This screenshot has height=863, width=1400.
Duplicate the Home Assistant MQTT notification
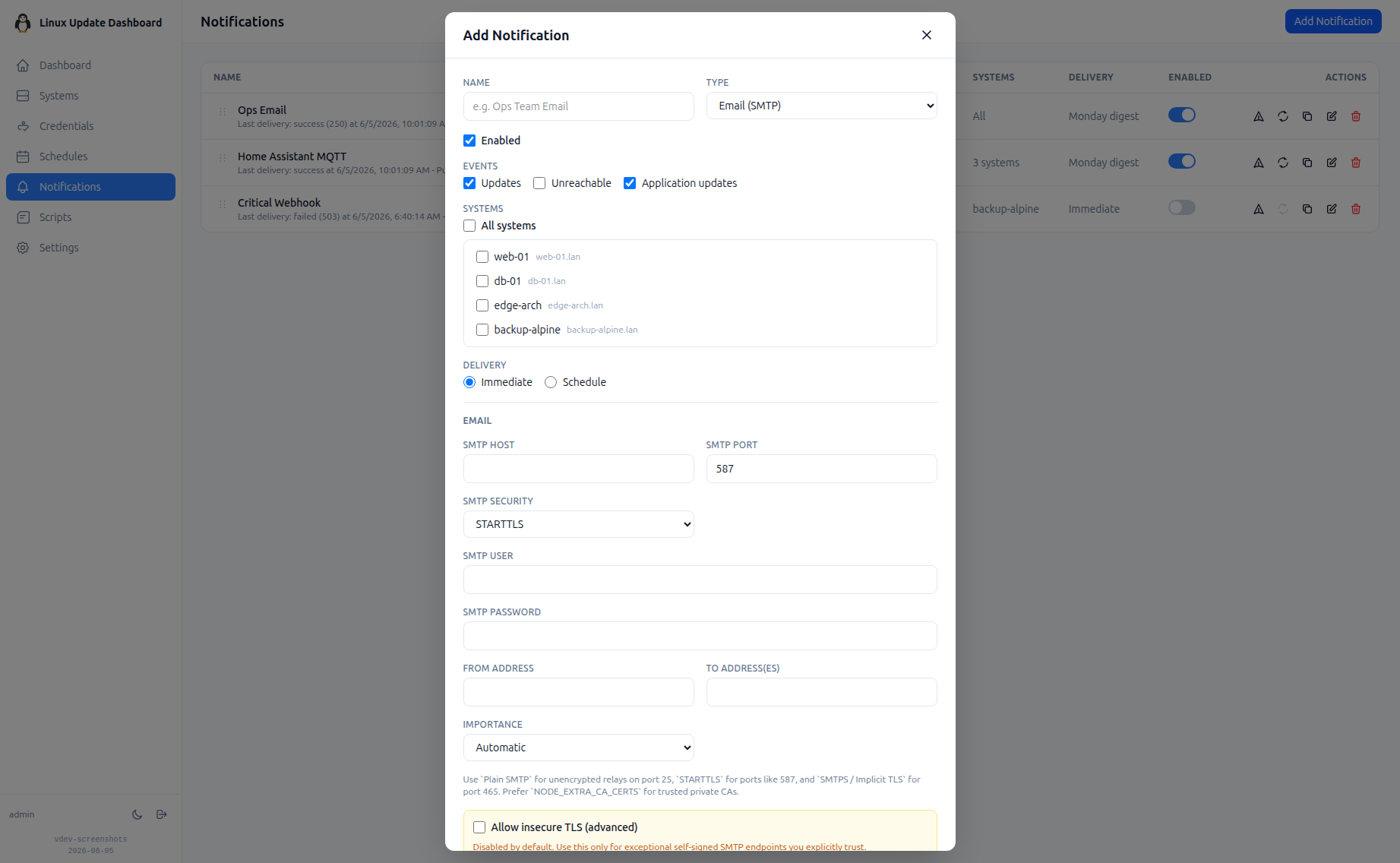(x=1307, y=163)
